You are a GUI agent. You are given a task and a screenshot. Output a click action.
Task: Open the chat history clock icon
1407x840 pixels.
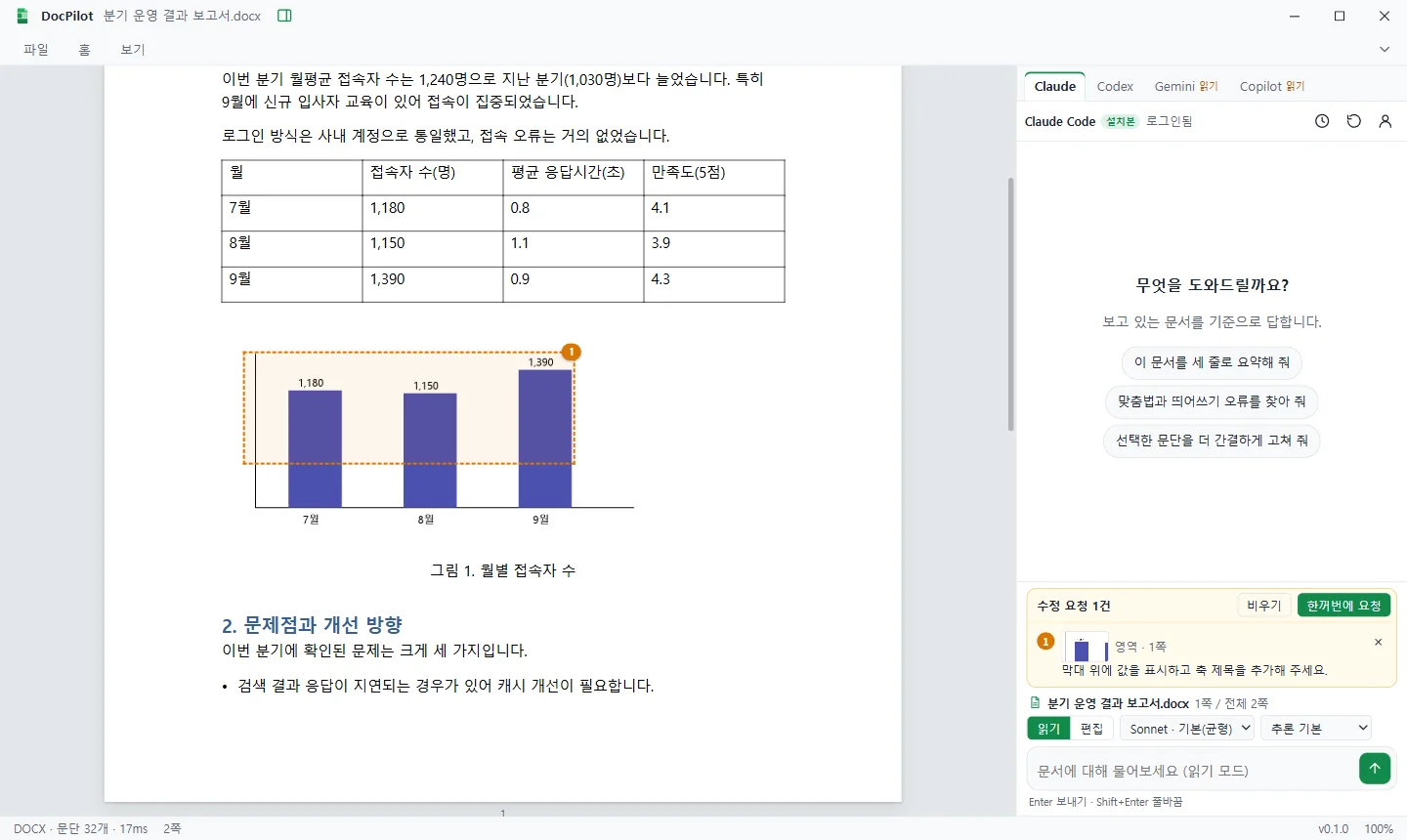coord(1322,121)
